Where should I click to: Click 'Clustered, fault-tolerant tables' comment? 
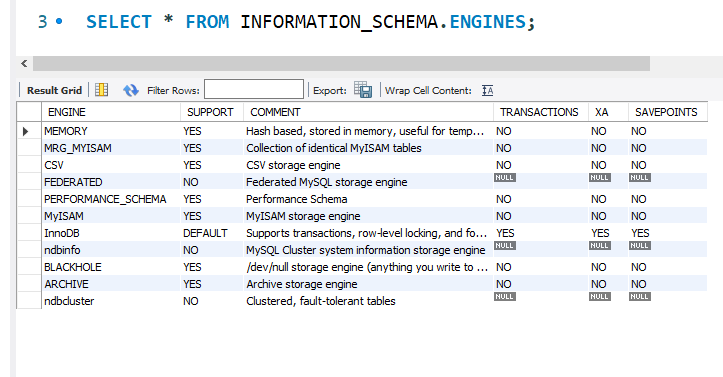coord(368,301)
